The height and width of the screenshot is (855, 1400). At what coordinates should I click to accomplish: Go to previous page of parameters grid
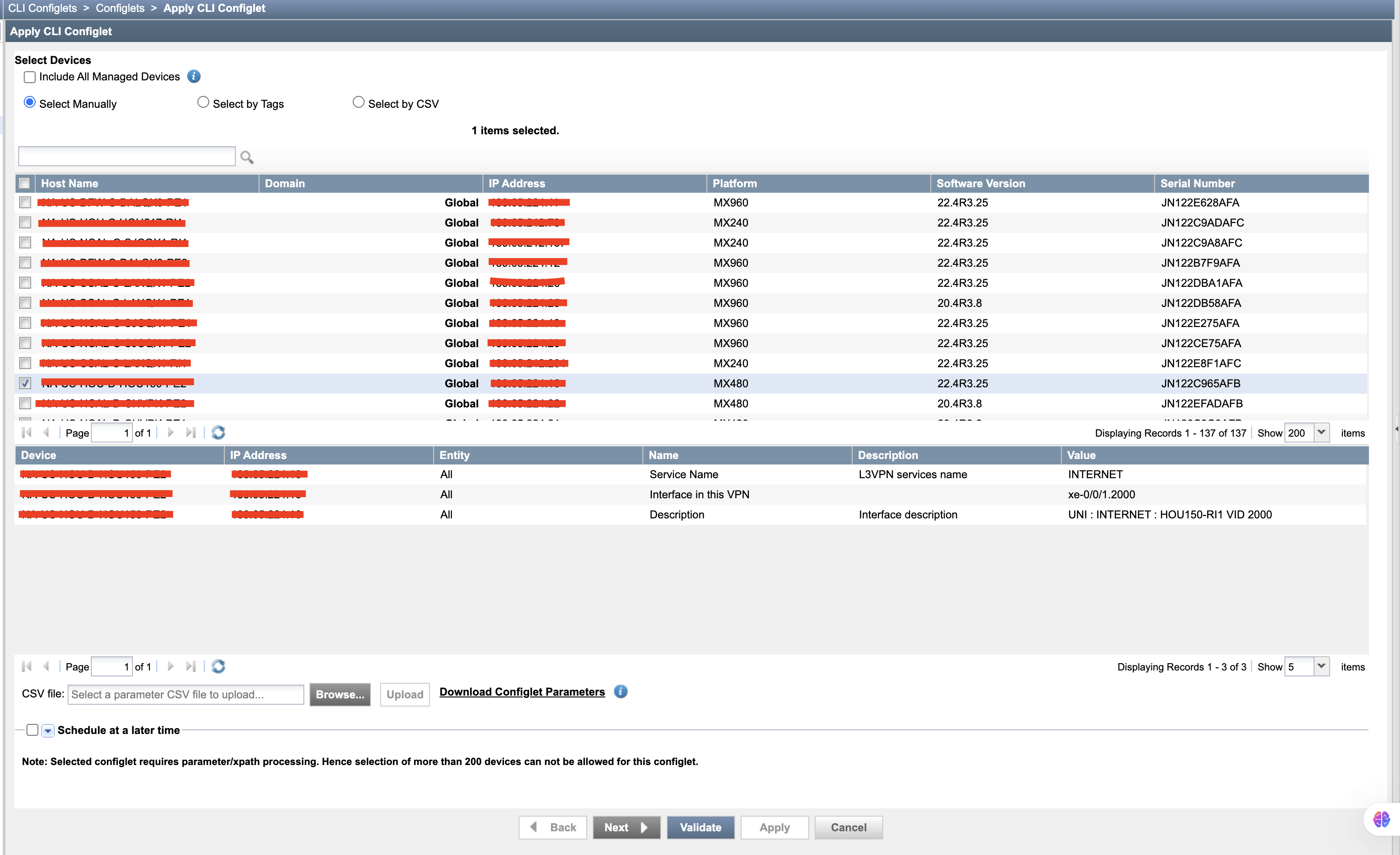tap(46, 666)
